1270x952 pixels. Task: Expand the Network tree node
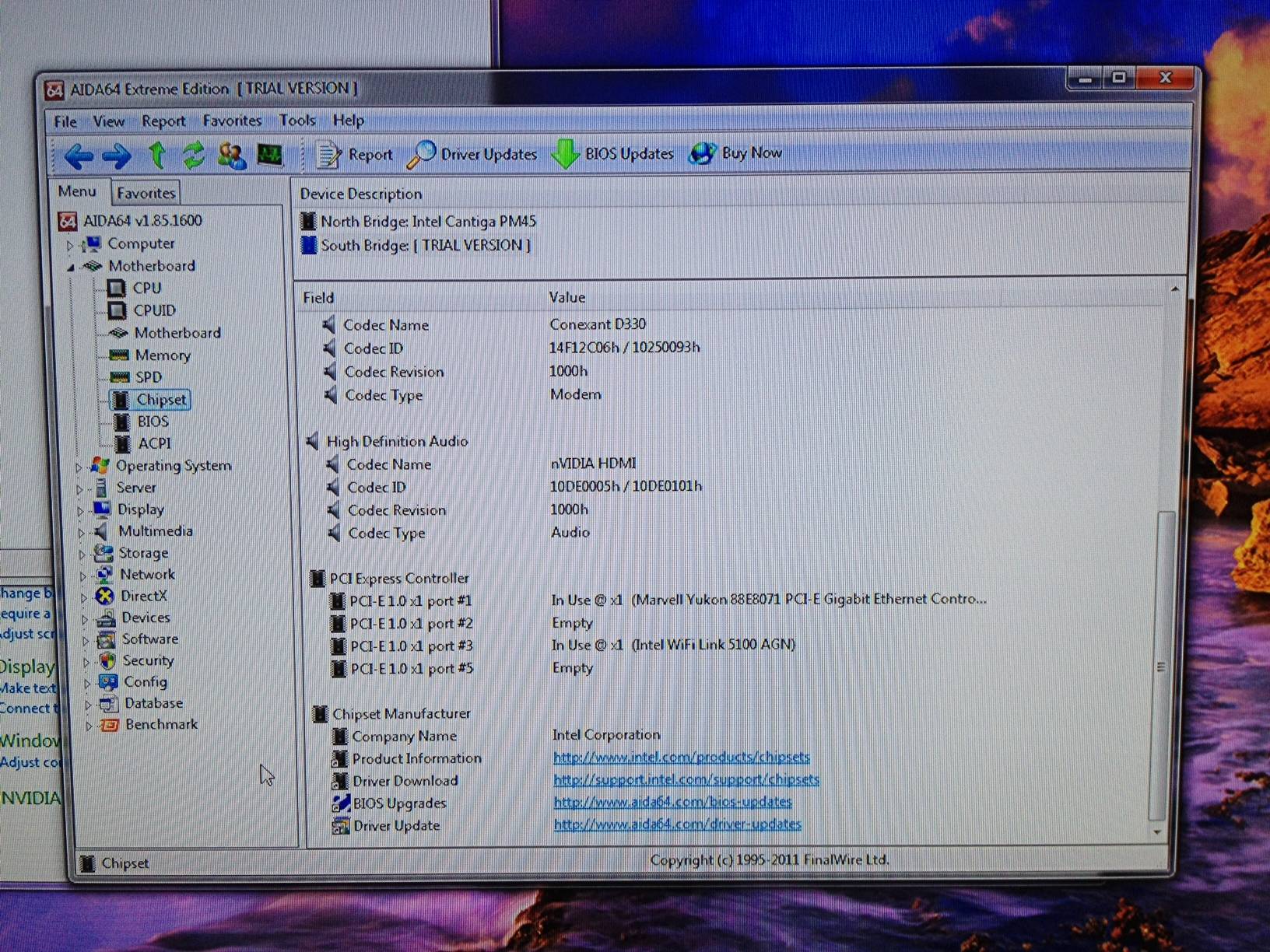82,576
